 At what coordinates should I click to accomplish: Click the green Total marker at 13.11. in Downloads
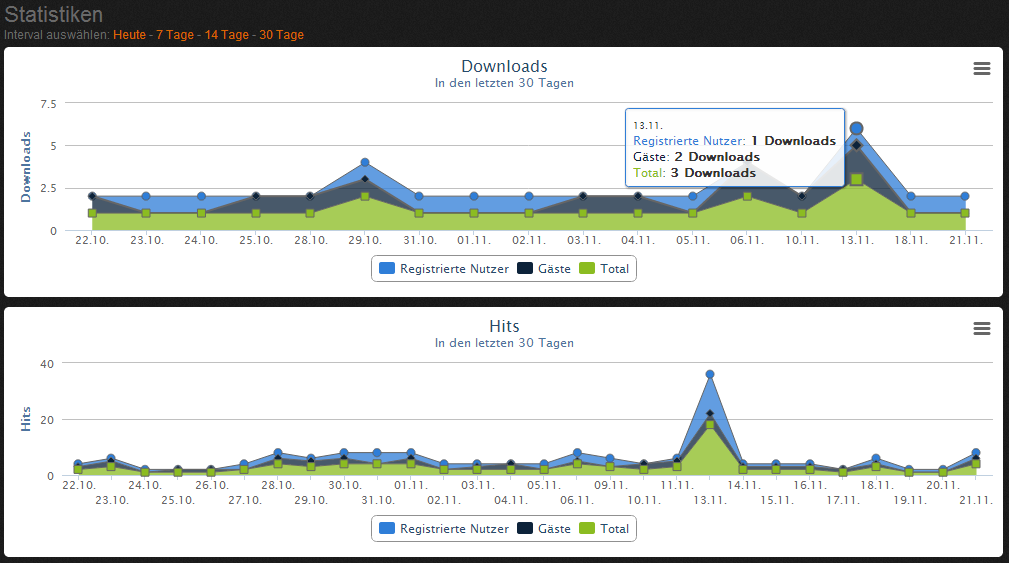point(856,179)
